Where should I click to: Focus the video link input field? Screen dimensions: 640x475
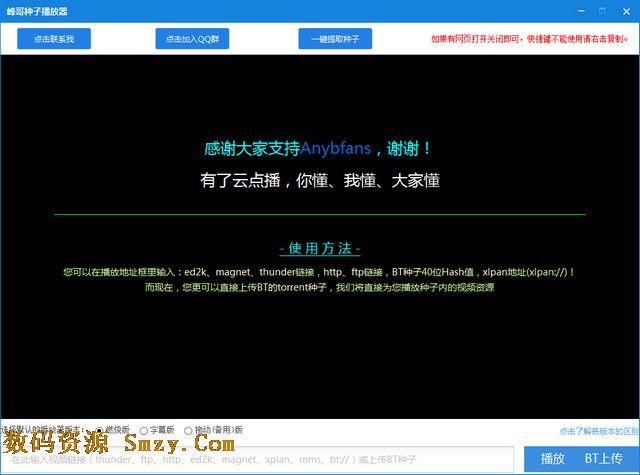[257, 459]
